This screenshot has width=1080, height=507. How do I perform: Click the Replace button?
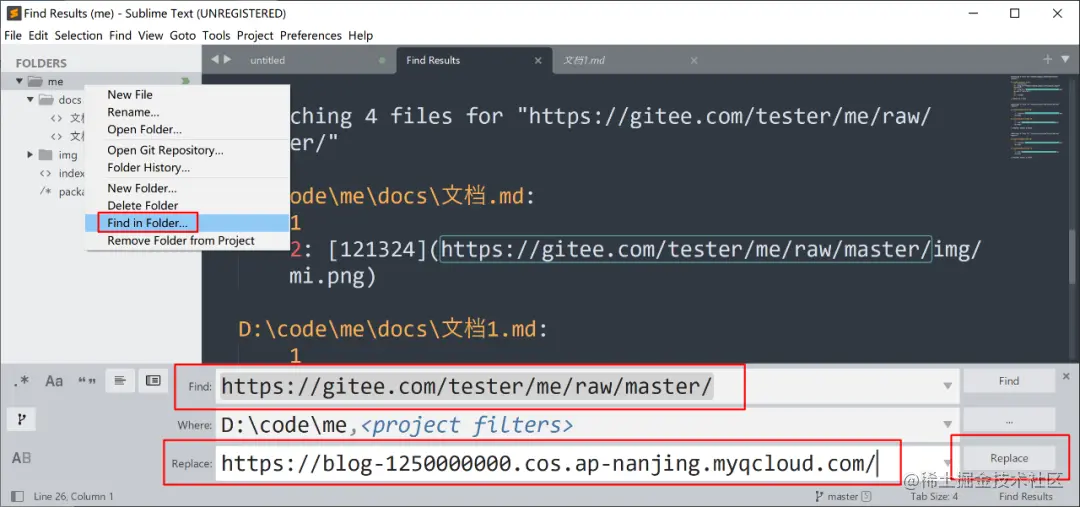[x=1008, y=458]
